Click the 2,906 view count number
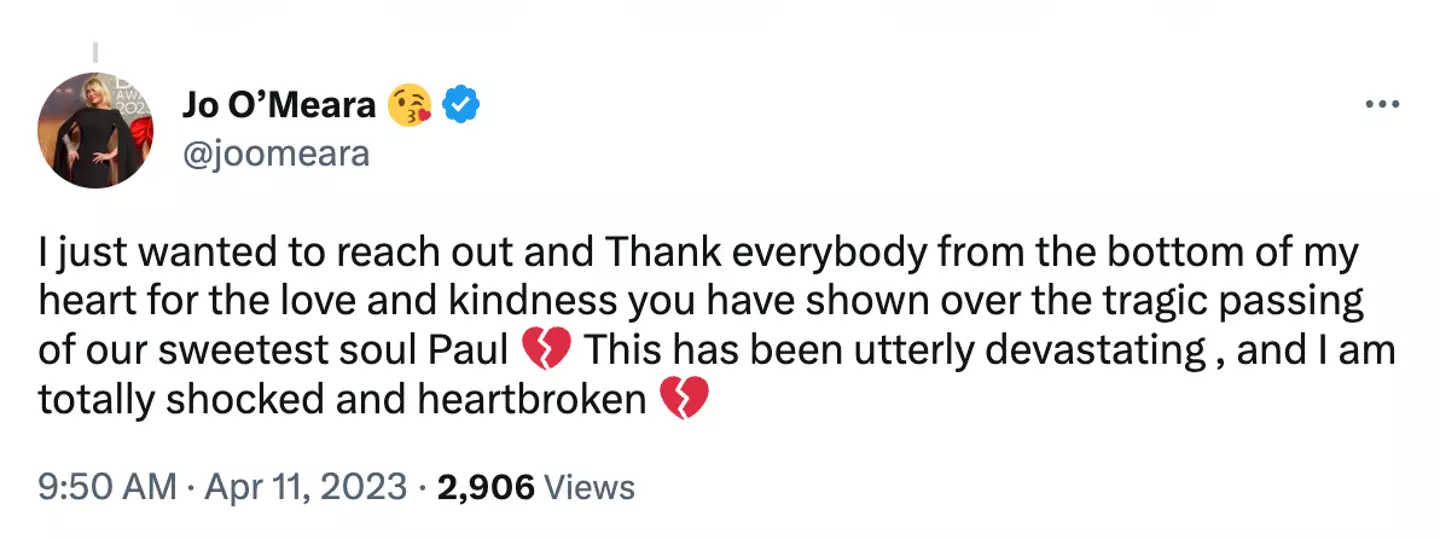 pos(484,488)
